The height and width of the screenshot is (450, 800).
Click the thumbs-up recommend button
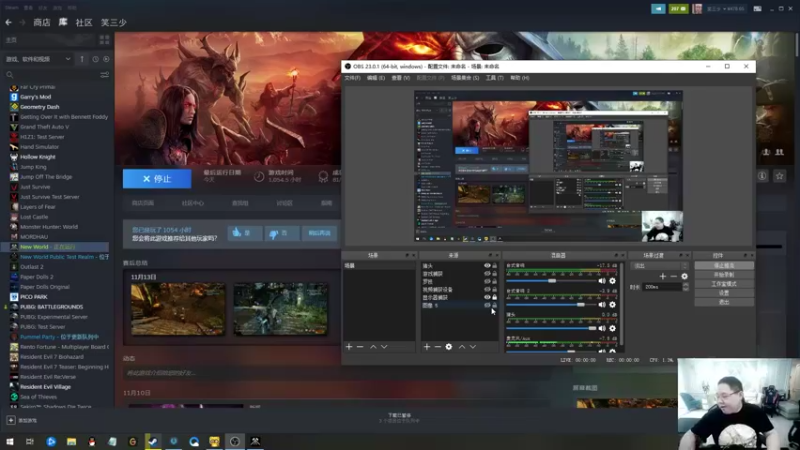point(244,233)
